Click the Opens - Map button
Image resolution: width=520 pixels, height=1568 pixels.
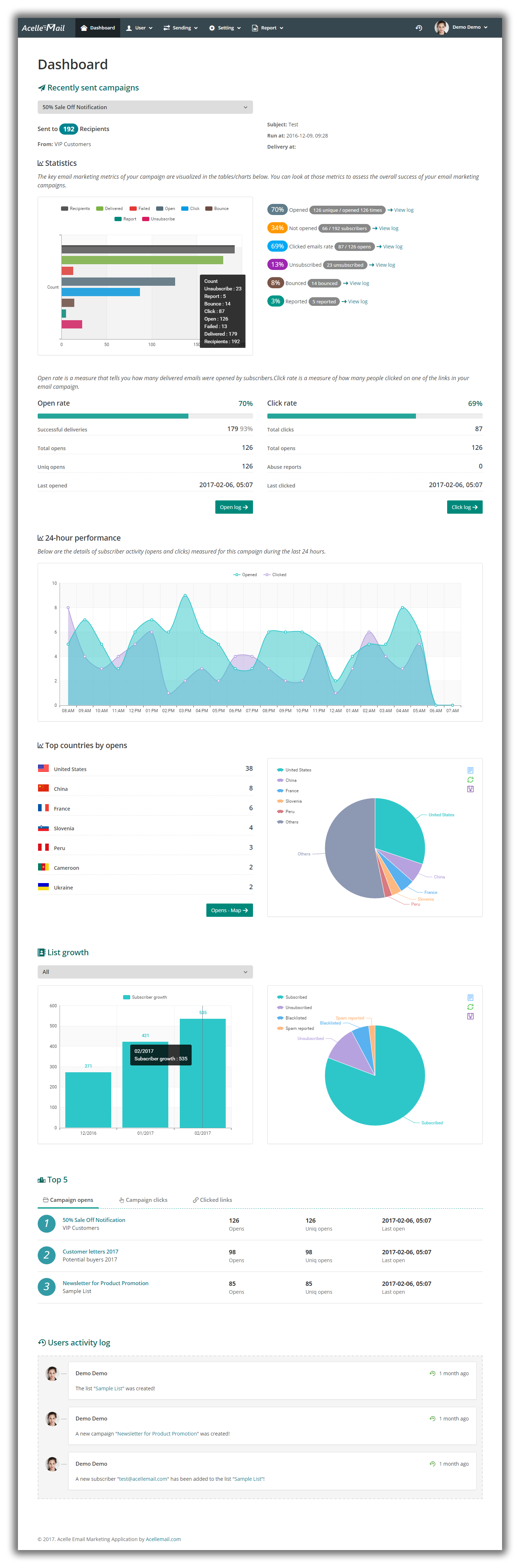coord(229,911)
